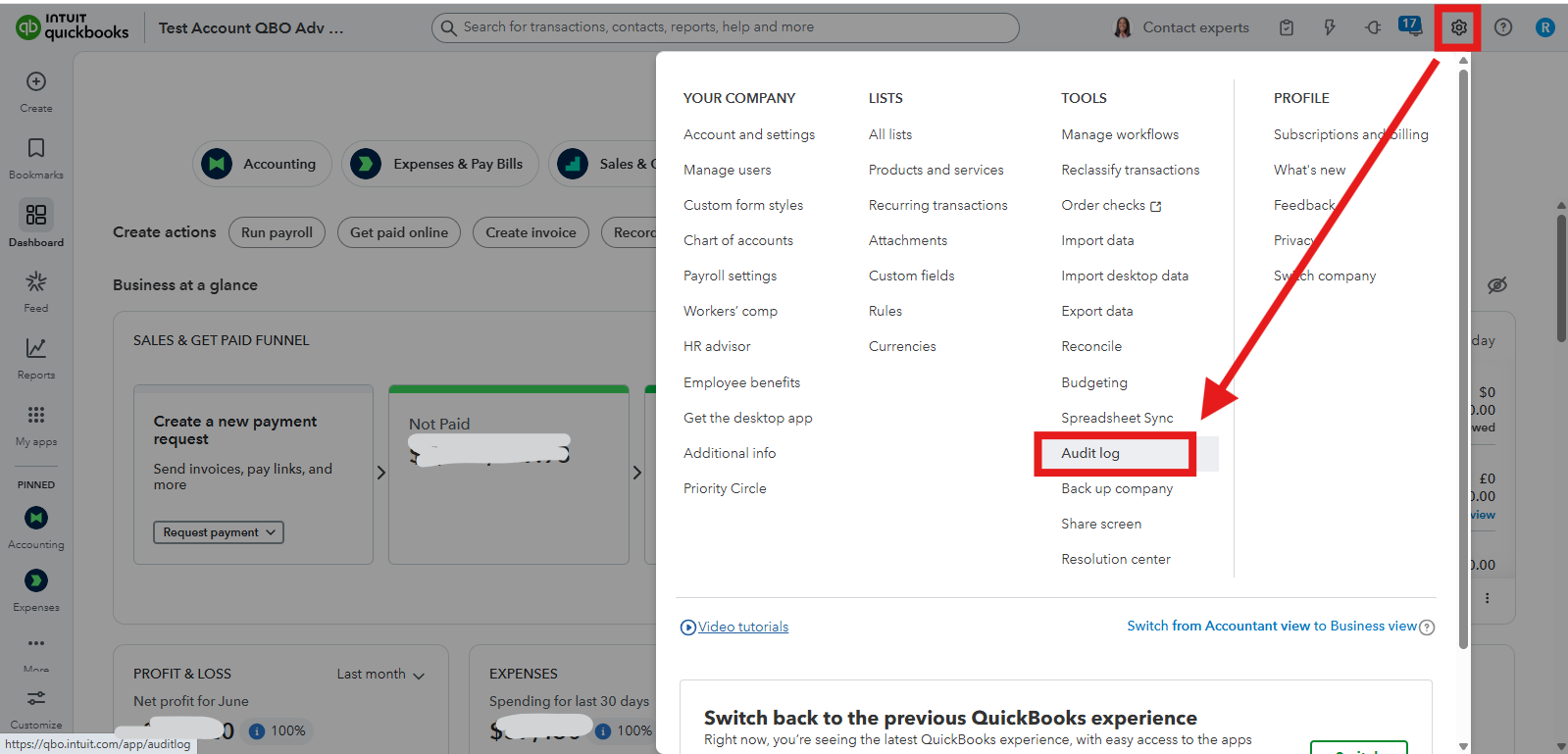The height and width of the screenshot is (754, 1568).
Task: Click the play icon beside Video tutorials
Action: tap(688, 628)
